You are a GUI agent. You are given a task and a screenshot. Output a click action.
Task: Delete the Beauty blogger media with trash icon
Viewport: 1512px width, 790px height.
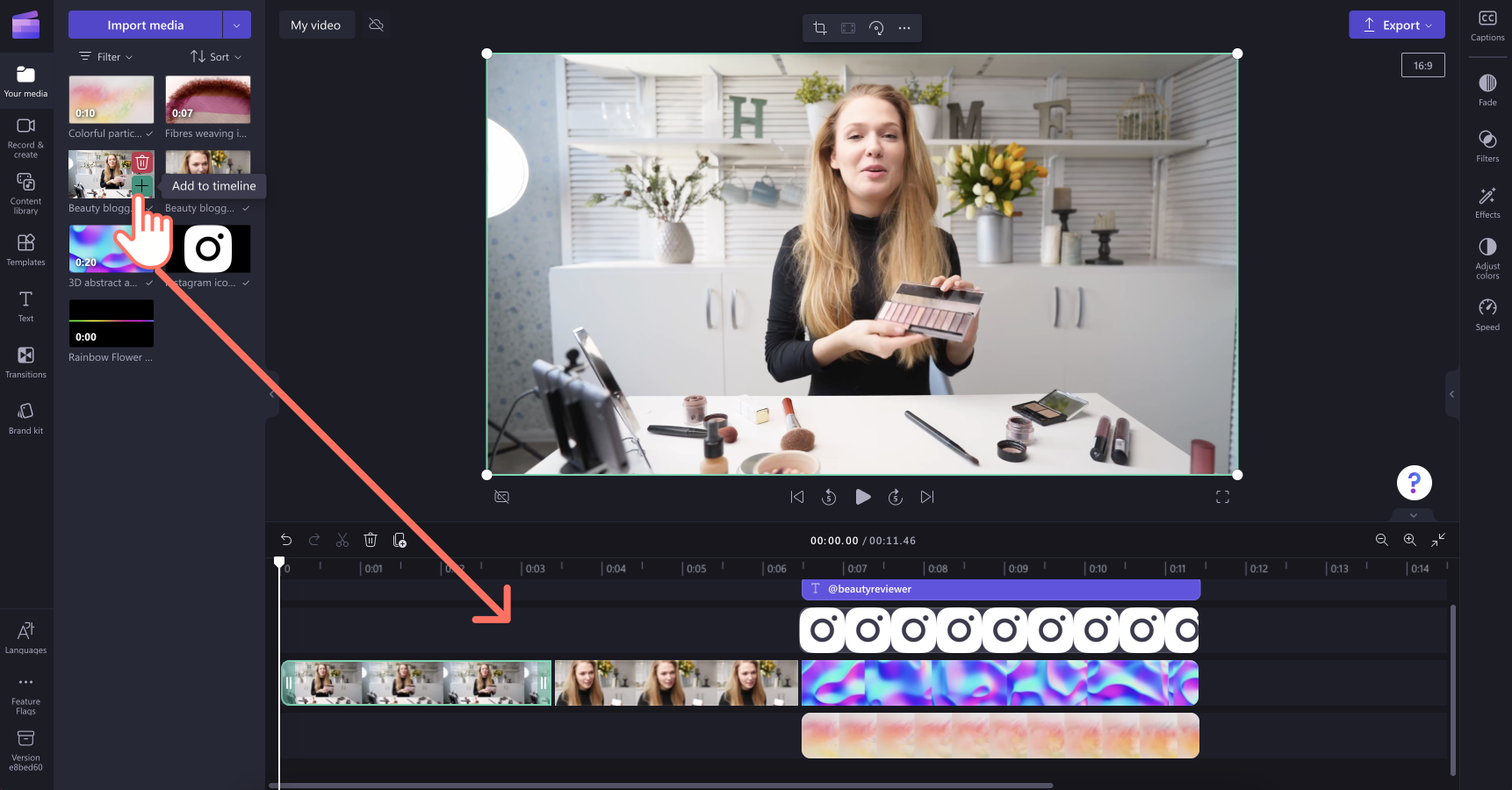coord(142,162)
